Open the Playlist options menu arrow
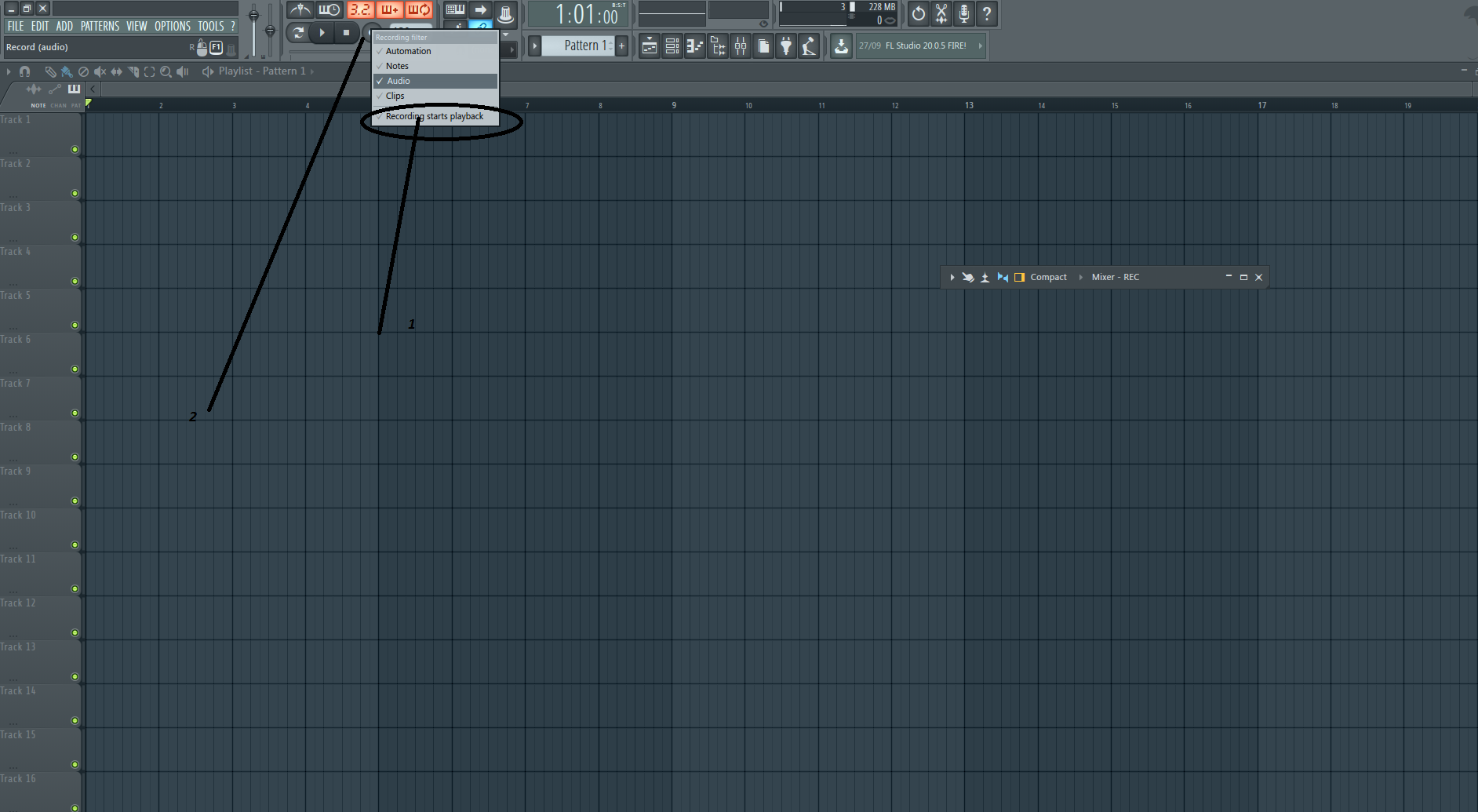This screenshot has height=812, width=1478. (x=9, y=71)
